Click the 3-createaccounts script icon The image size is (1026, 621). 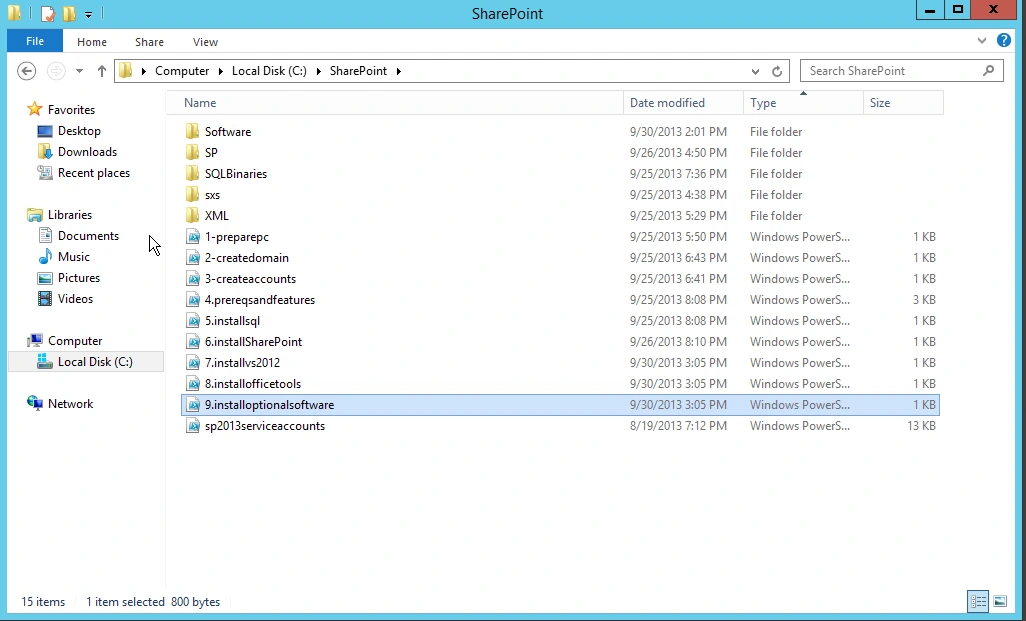pyautogui.click(x=193, y=279)
